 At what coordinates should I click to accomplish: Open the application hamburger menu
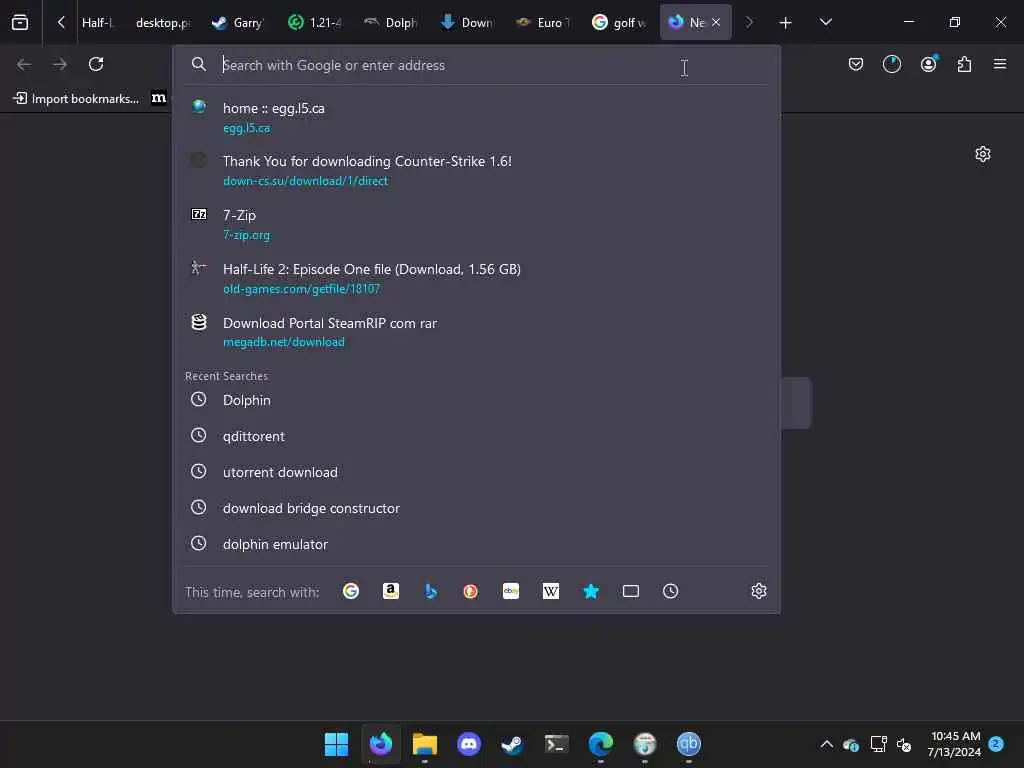point(1000,64)
